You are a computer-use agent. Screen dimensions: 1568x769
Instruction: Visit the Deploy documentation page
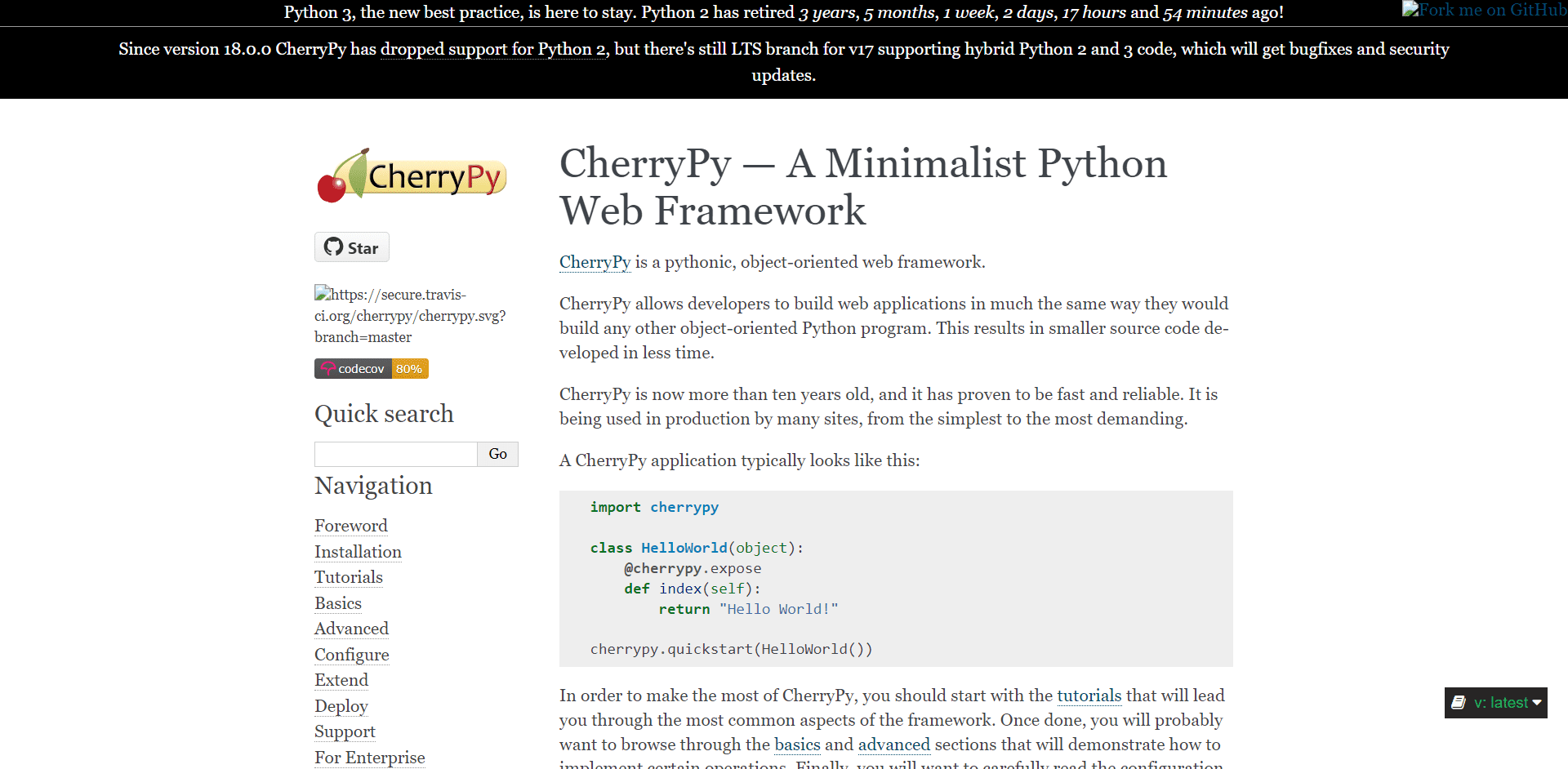[x=341, y=706]
